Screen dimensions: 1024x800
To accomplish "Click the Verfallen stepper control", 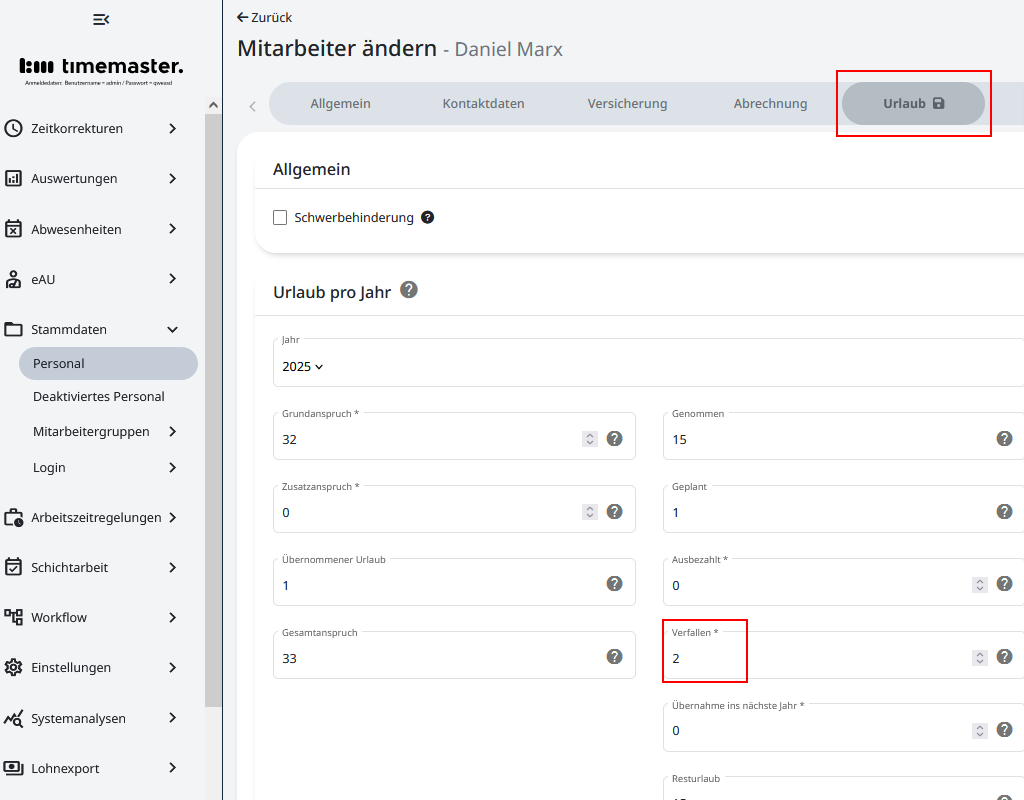I will pos(980,658).
